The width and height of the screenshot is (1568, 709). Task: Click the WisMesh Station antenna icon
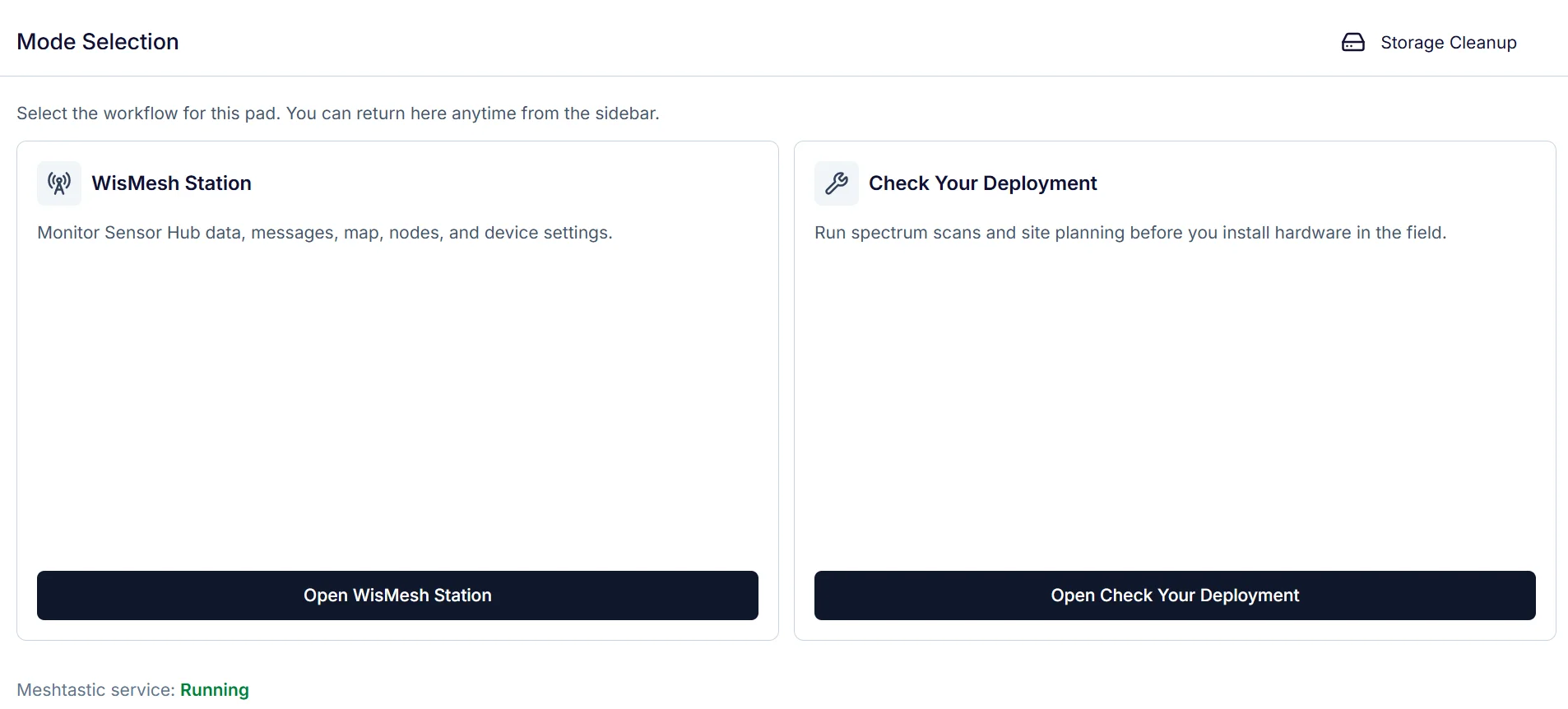click(59, 183)
